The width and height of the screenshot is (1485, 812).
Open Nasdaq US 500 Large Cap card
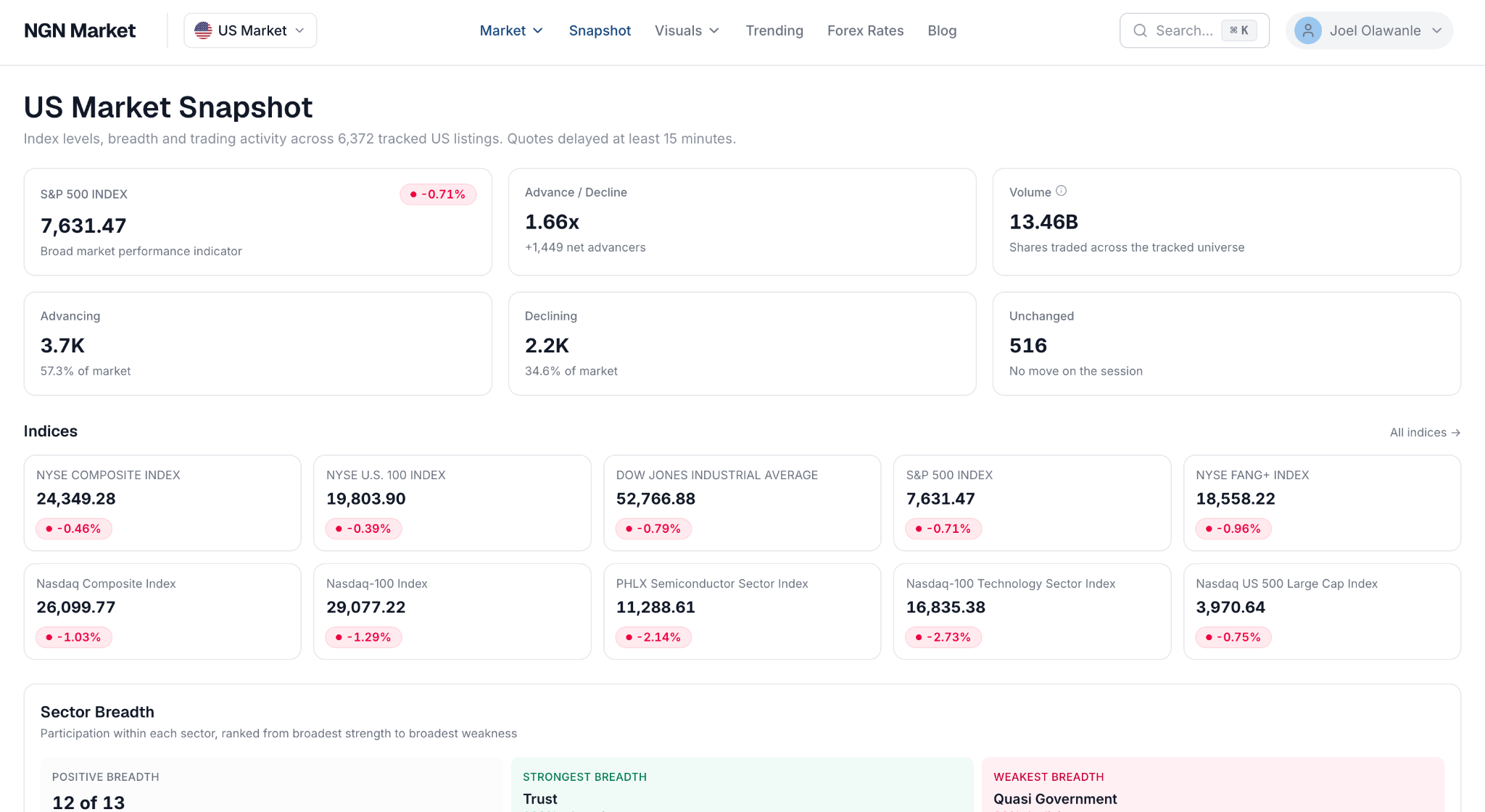pyautogui.click(x=1322, y=612)
